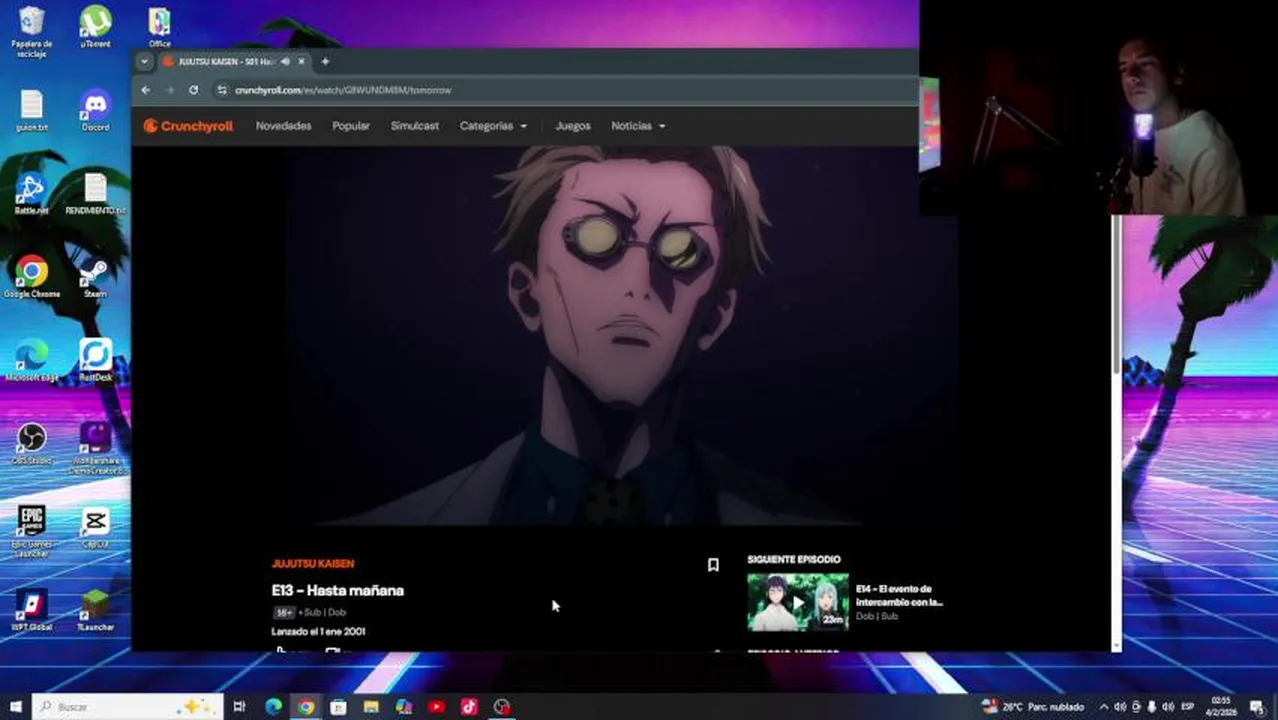Expand the Categorías dropdown menu
This screenshot has width=1278, height=720.
click(493, 126)
